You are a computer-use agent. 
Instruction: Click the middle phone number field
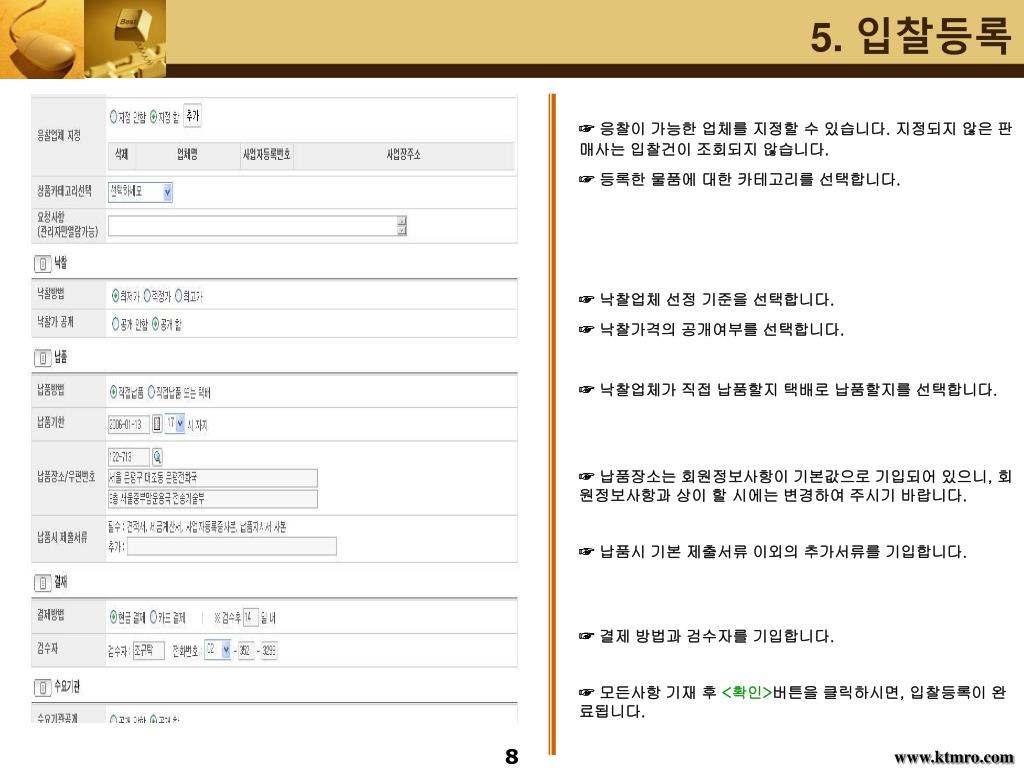[246, 650]
